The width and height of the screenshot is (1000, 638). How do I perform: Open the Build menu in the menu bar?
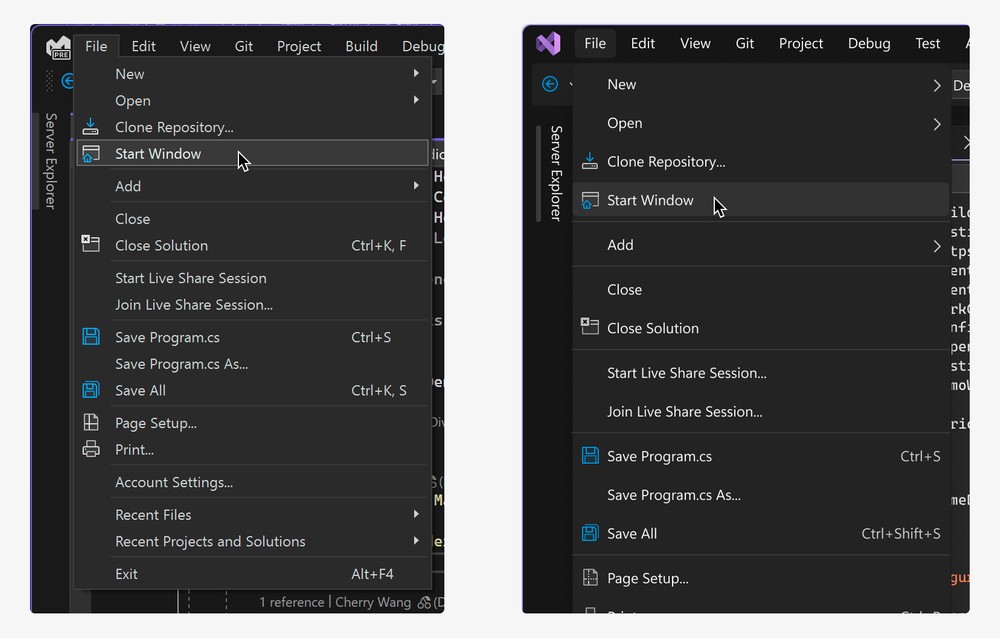click(x=361, y=46)
